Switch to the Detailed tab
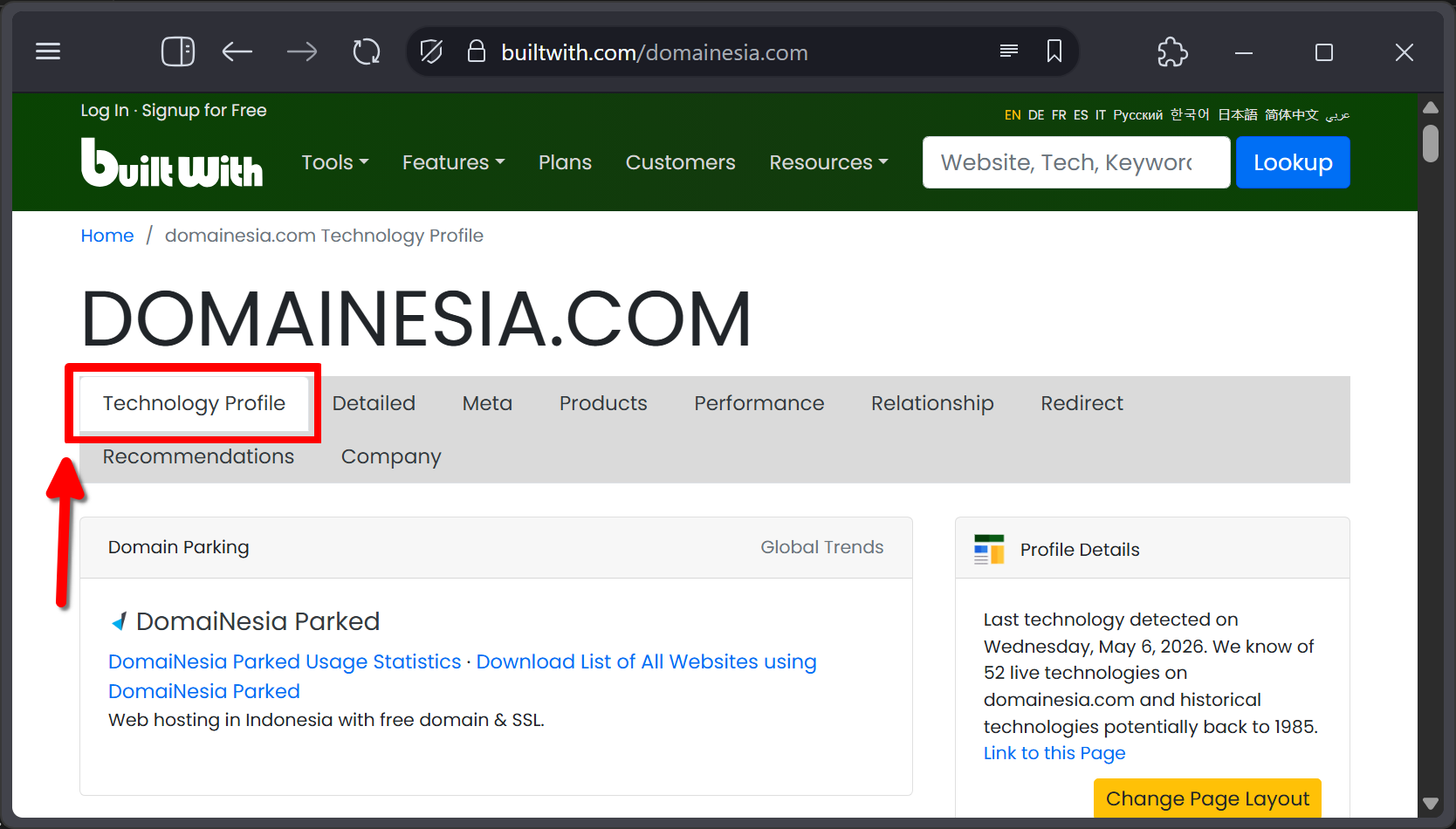Image resolution: width=1456 pixels, height=829 pixels. 374,403
